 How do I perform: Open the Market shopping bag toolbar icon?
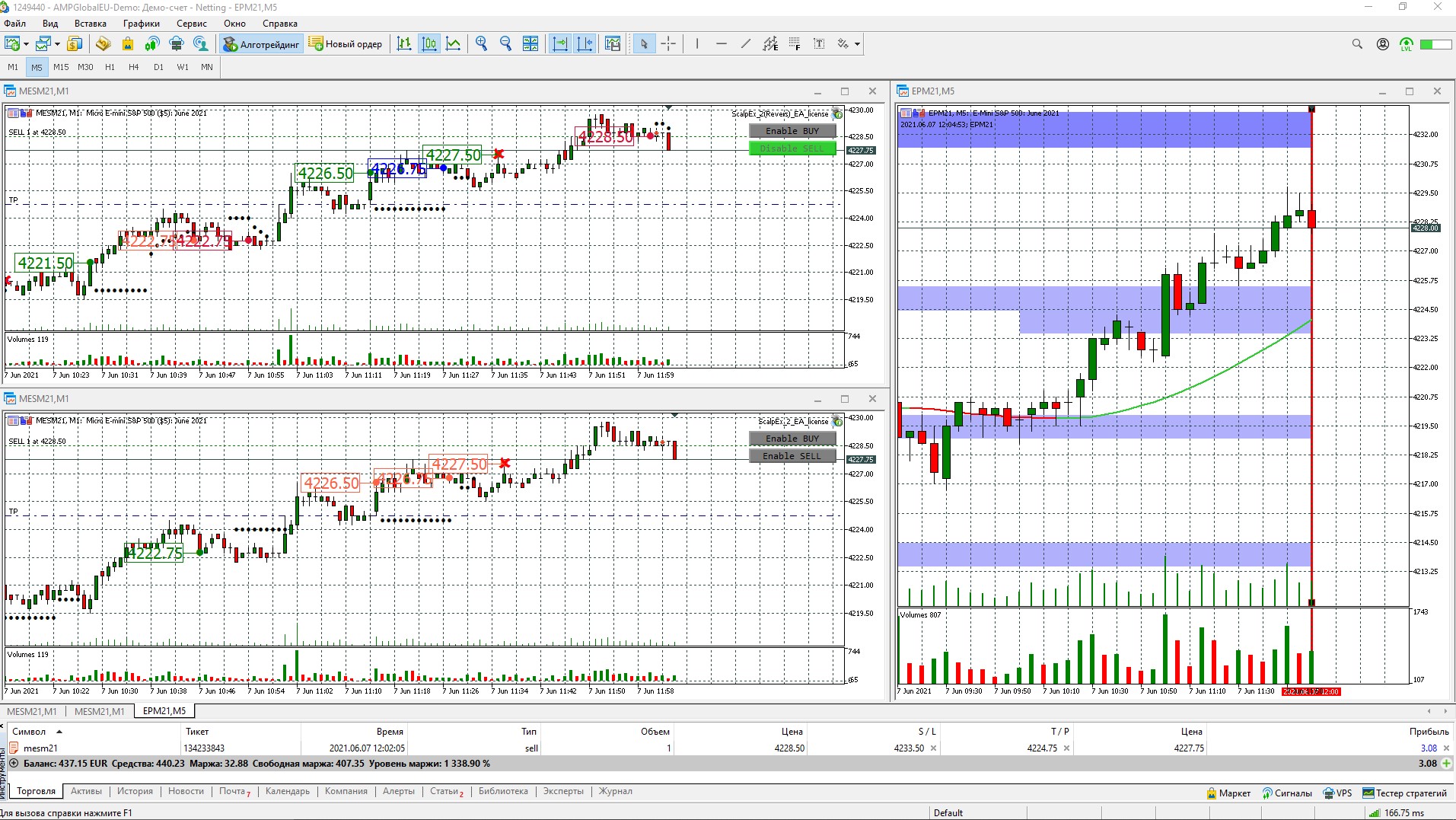pyautogui.click(x=128, y=44)
